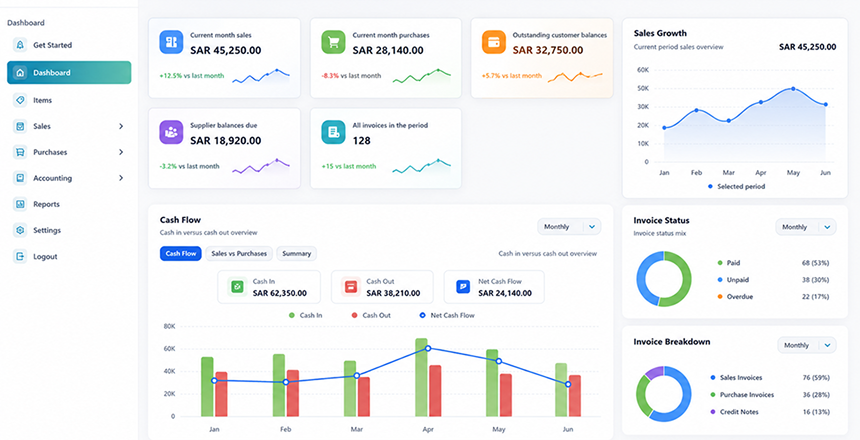
Task: Click the Logout menu entry
Action: (x=69, y=256)
